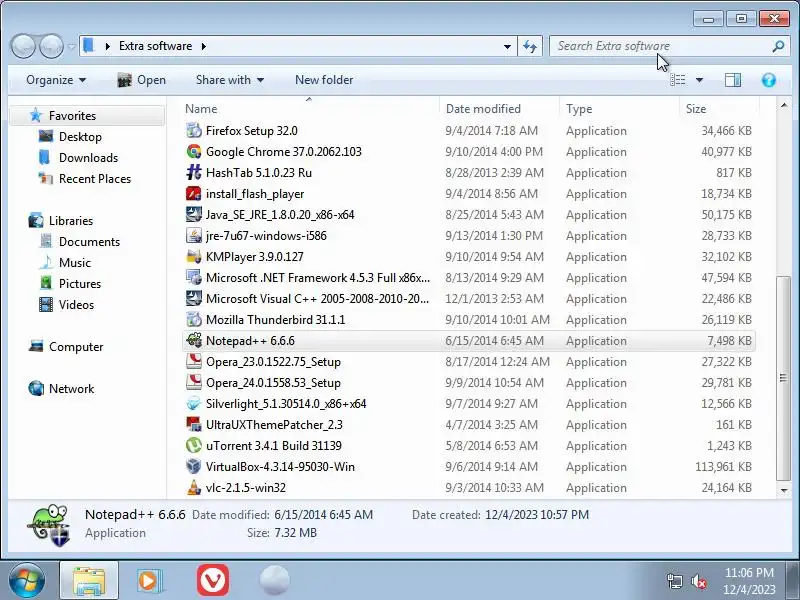Click the Google Chrome 37.0.2062.103 icon
The width and height of the screenshot is (800, 600).
[x=194, y=152]
